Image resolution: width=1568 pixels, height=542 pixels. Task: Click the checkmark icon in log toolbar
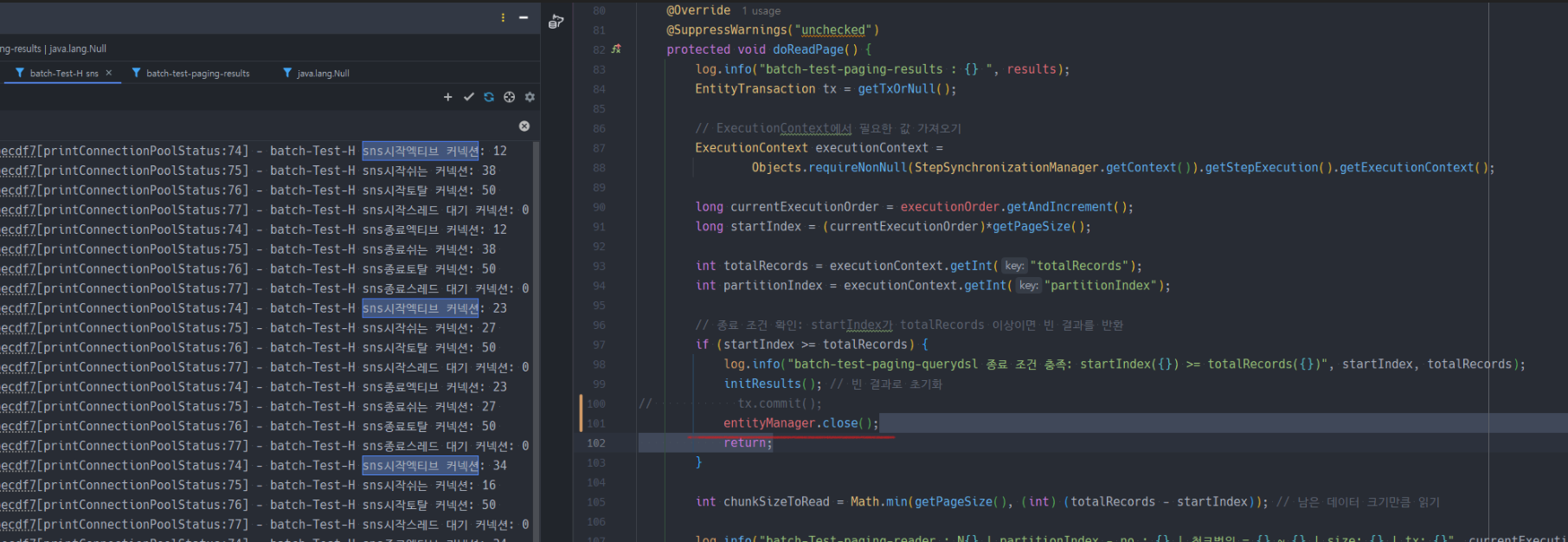pos(468,97)
